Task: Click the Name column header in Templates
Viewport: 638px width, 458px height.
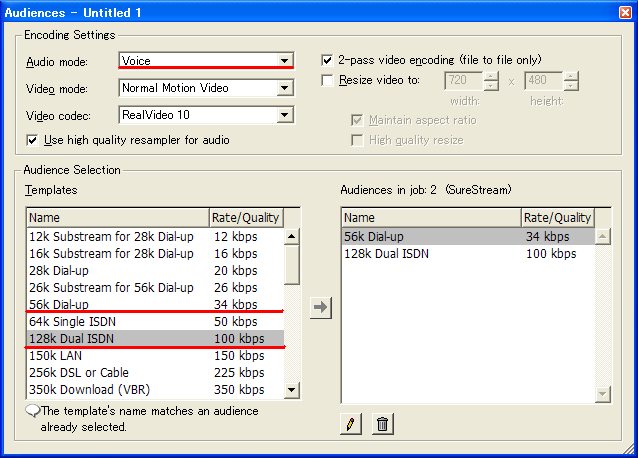Action: click(x=118, y=218)
